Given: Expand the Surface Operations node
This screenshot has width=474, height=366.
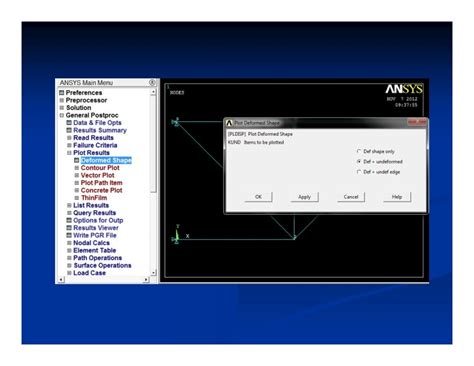Looking at the screenshot, I should pos(69,265).
